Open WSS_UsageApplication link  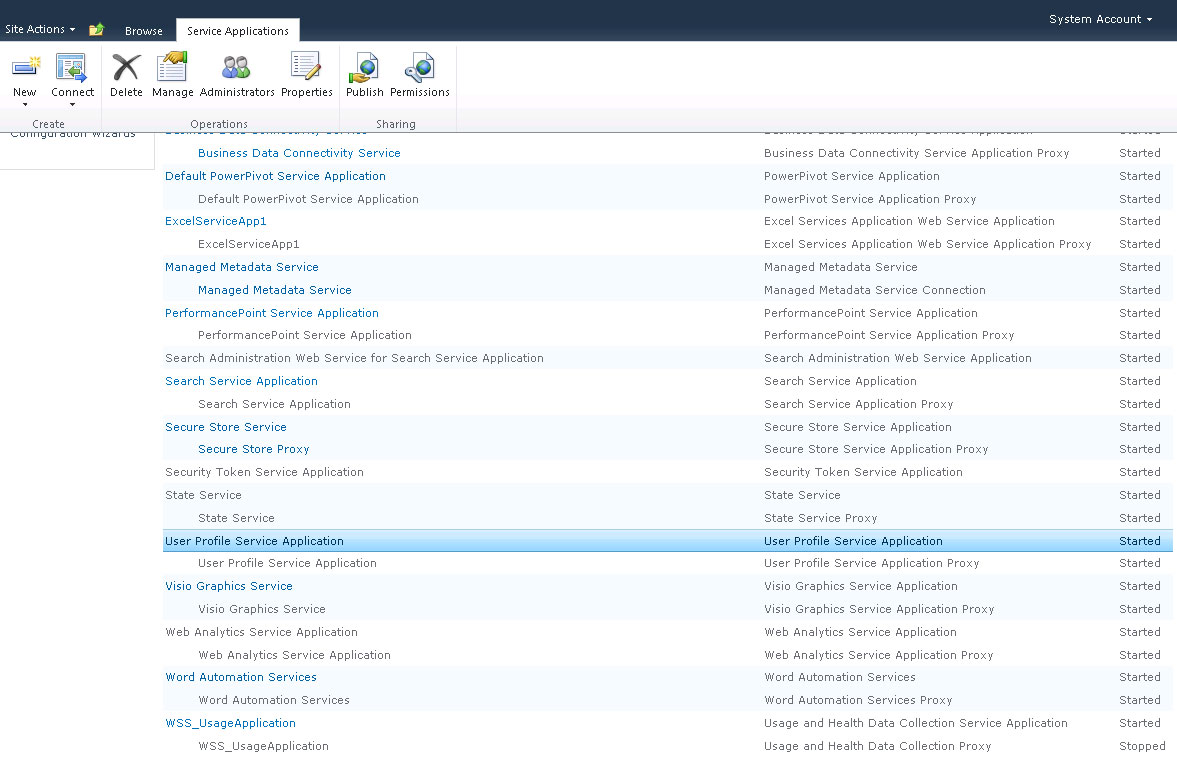click(230, 722)
